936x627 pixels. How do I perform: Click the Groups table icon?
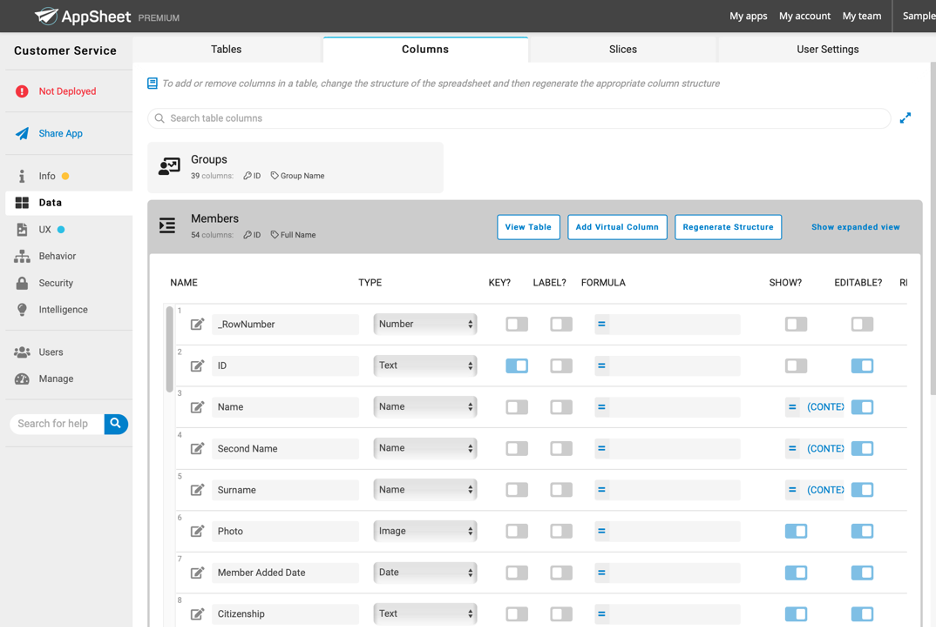(x=169, y=167)
